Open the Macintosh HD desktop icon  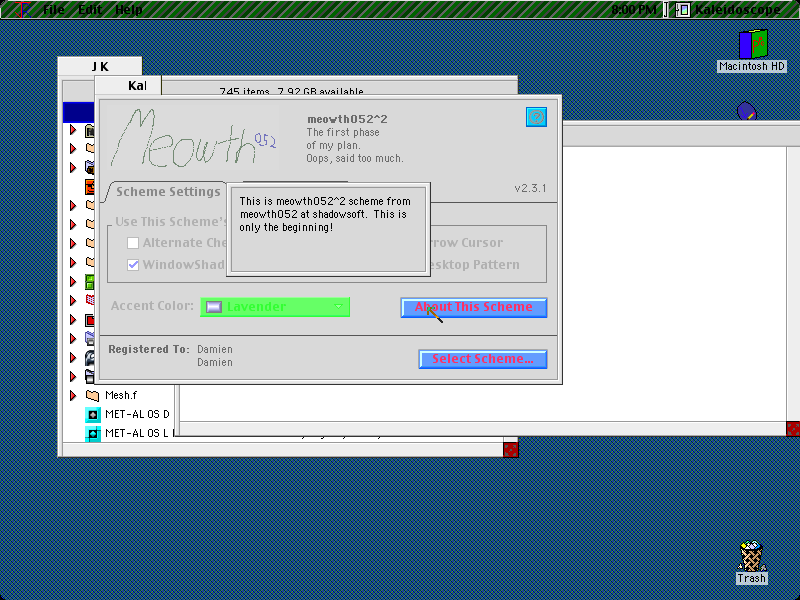tap(753, 44)
